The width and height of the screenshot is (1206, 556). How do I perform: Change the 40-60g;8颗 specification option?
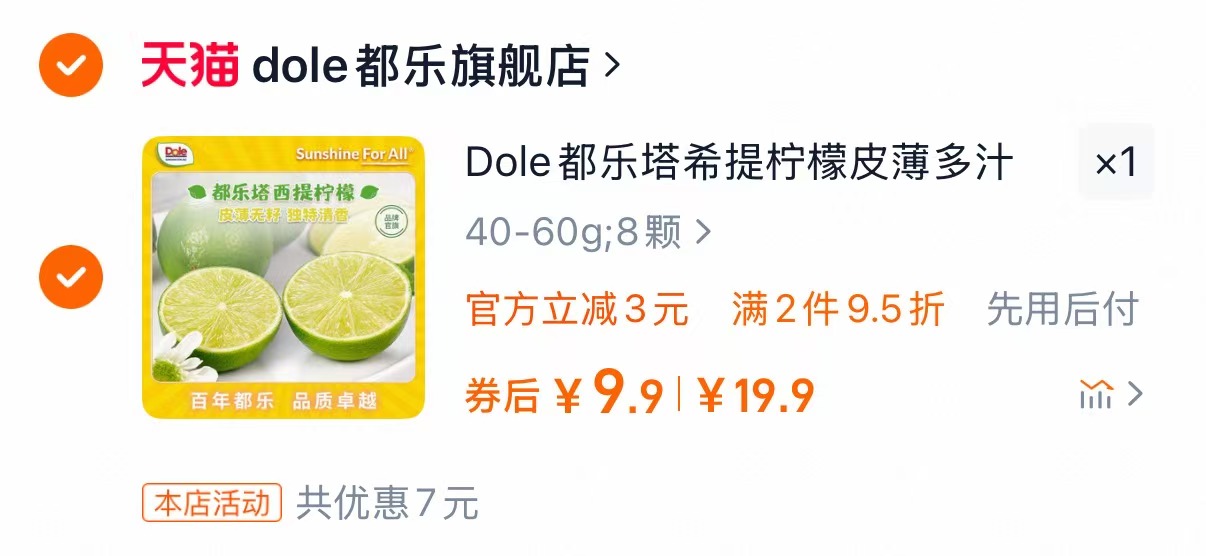(573, 233)
